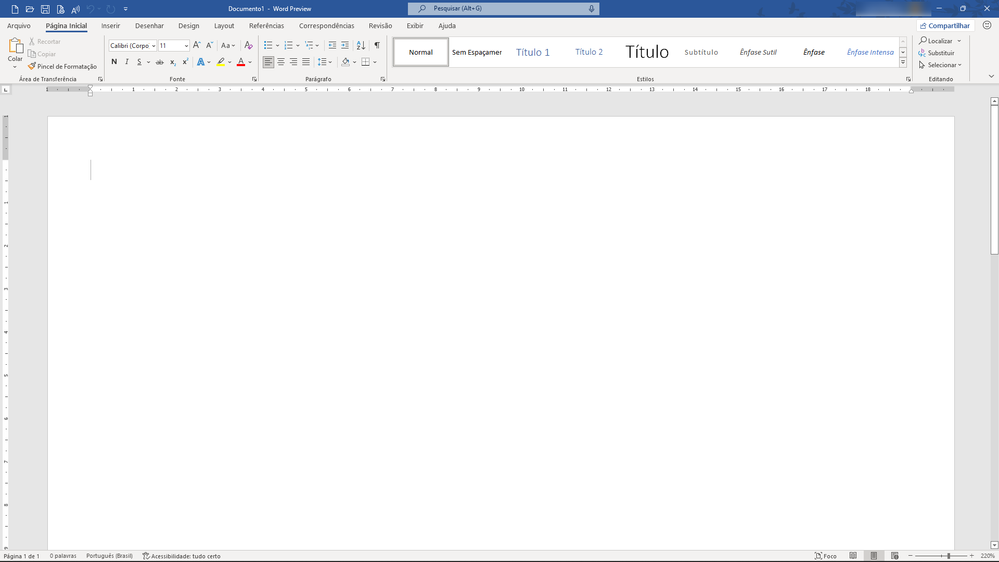Viewport: 999px width, 562px height.
Task: Decrease font size with the smaller A icon
Action: (209, 45)
